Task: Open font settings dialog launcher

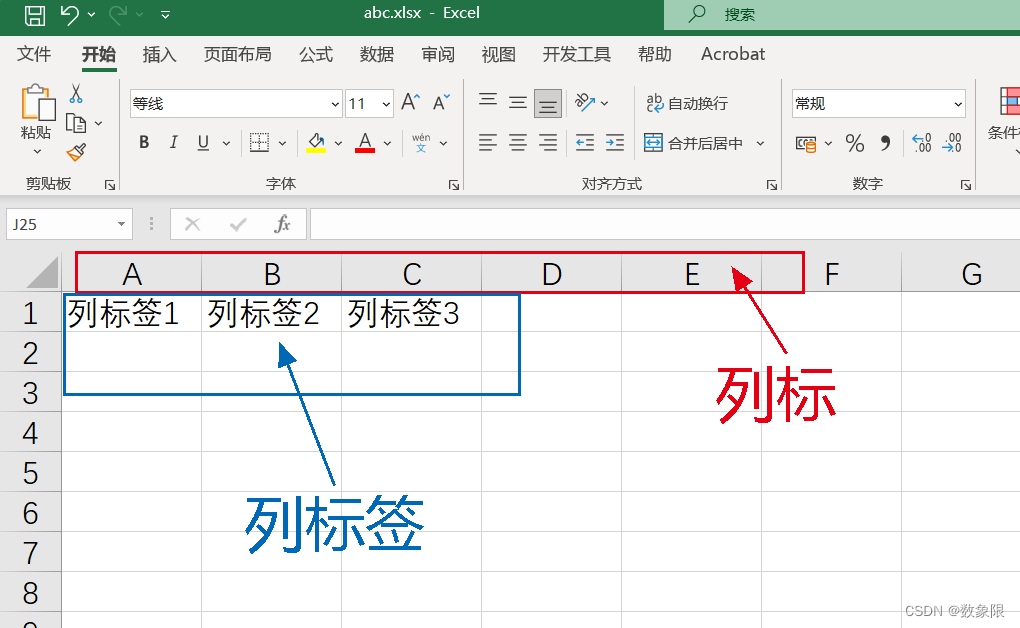Action: 453,185
